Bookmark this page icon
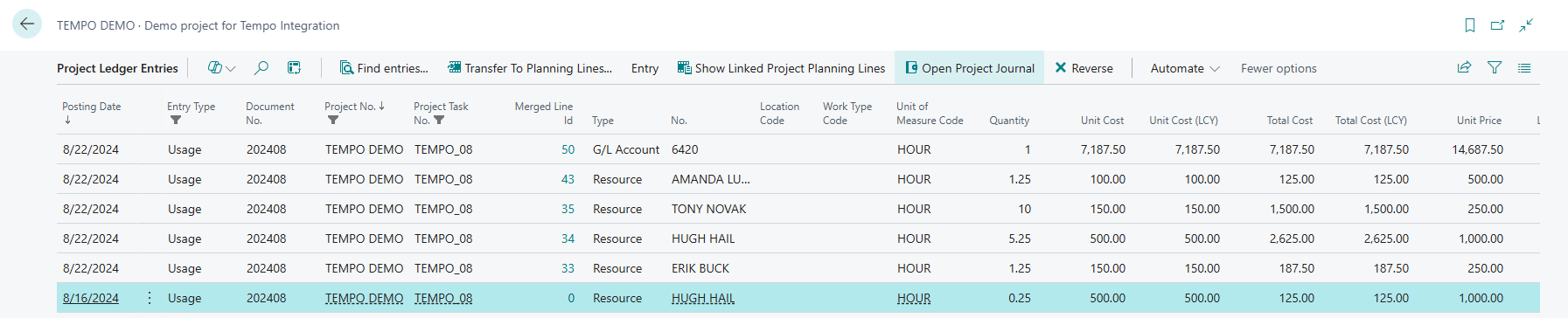 click(1470, 25)
